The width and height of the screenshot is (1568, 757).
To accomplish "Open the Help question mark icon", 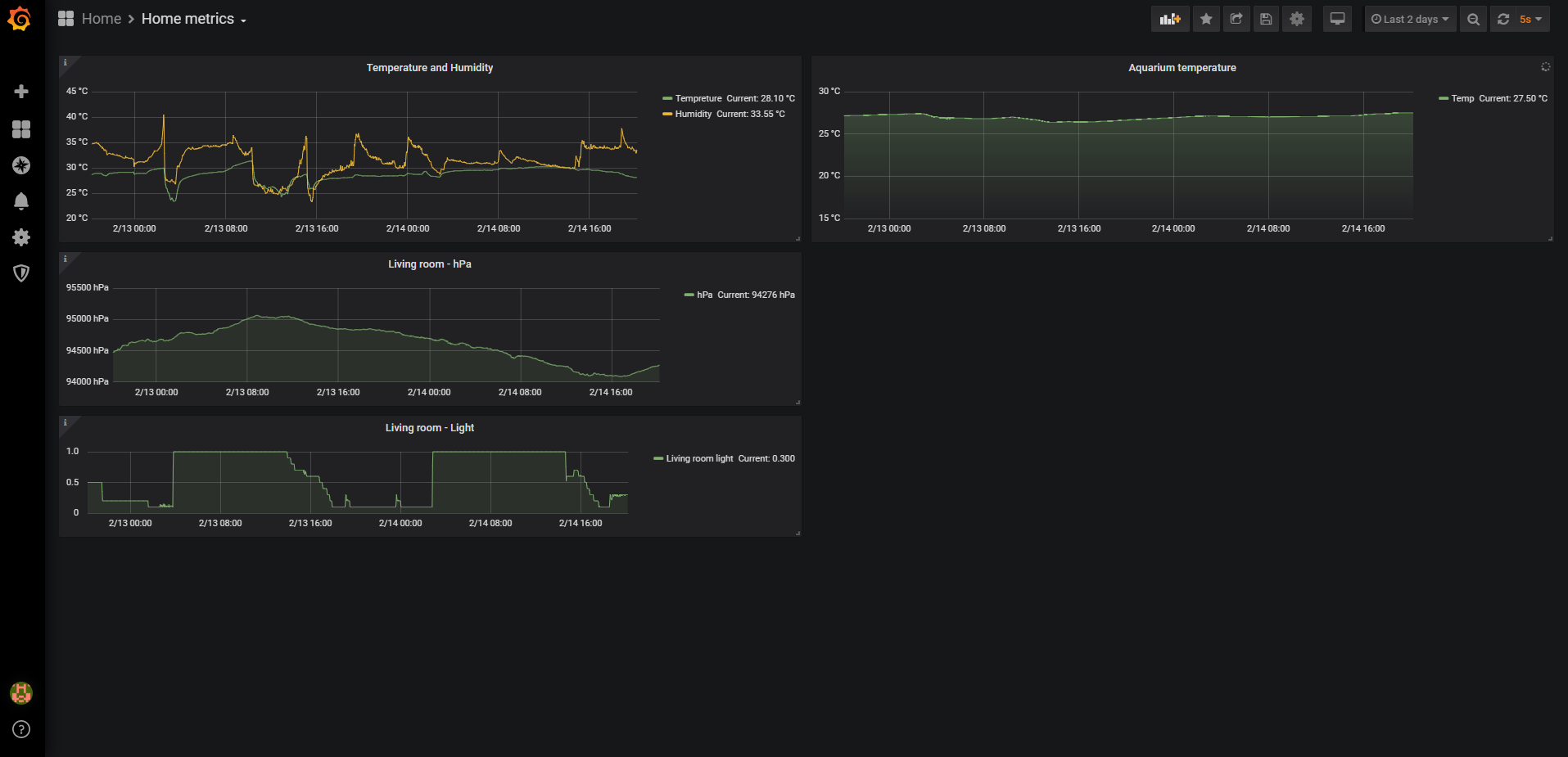I will coord(21,729).
